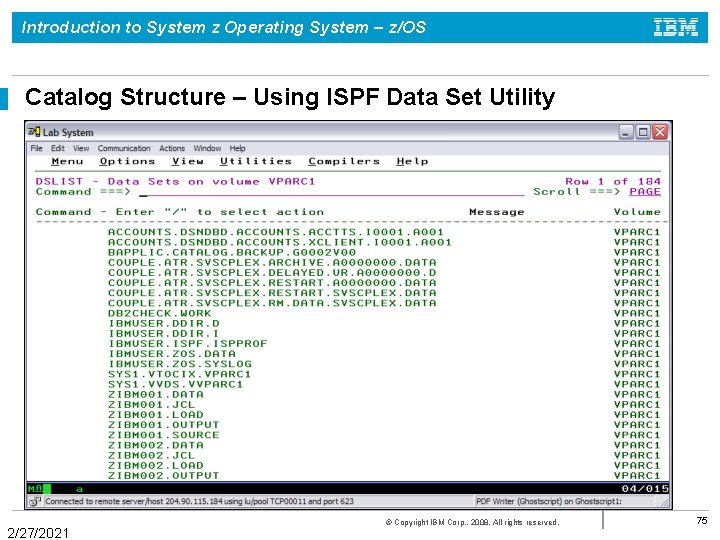Viewport: 720px width, 540px height.
Task: Select ZIBM002.OUTPUT data set
Action: pyautogui.click(x=163, y=475)
